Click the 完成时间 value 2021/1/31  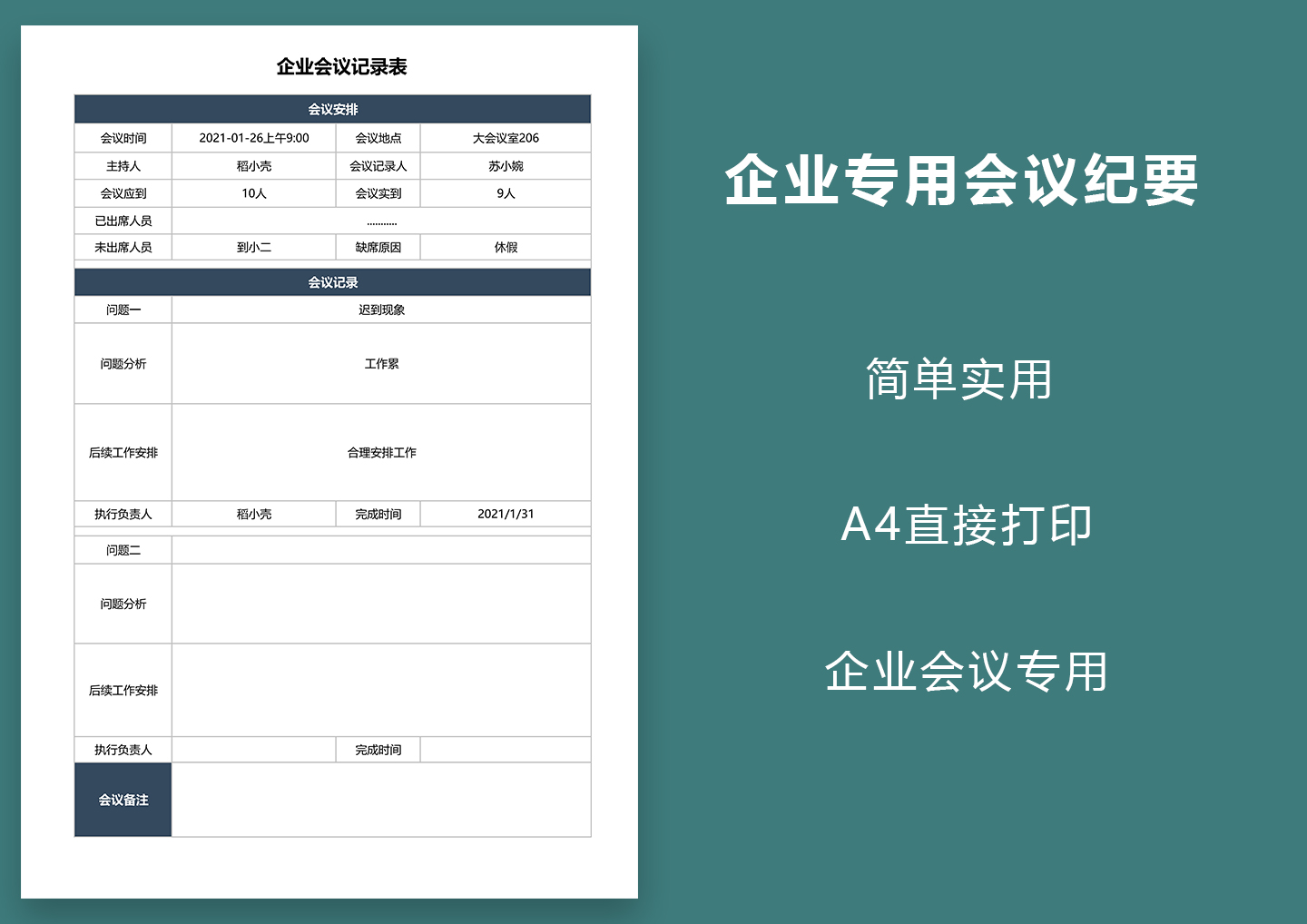504,513
